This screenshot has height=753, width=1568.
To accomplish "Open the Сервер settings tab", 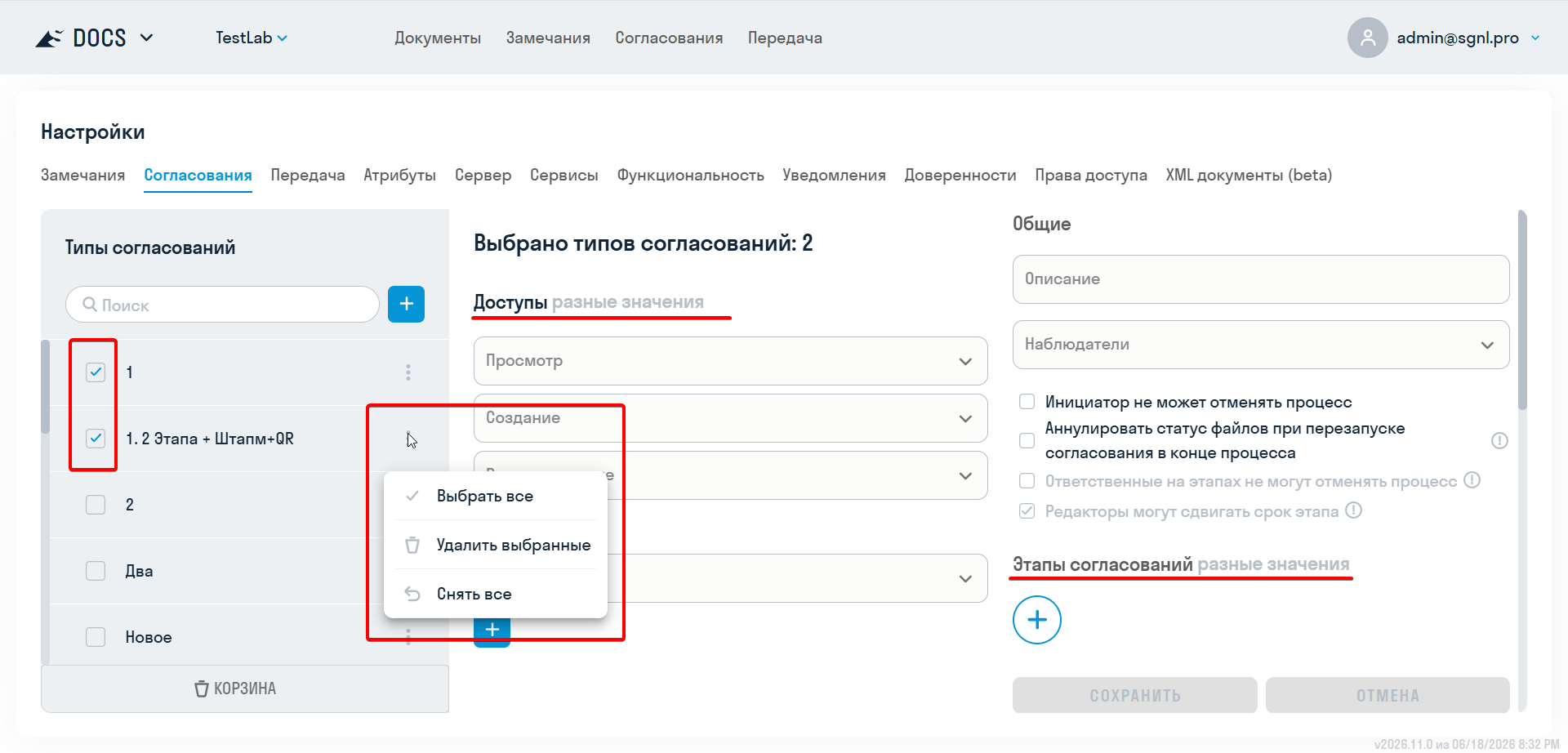I will pyautogui.click(x=483, y=175).
